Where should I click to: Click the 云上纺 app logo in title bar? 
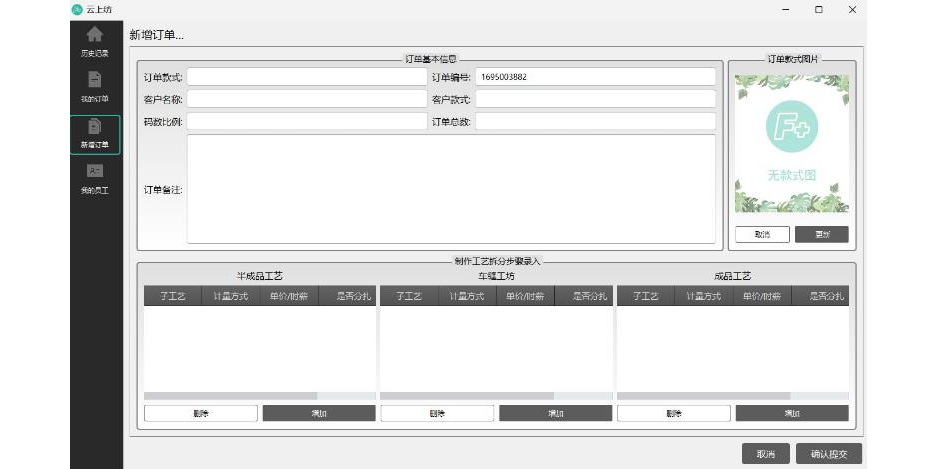click(x=77, y=9)
